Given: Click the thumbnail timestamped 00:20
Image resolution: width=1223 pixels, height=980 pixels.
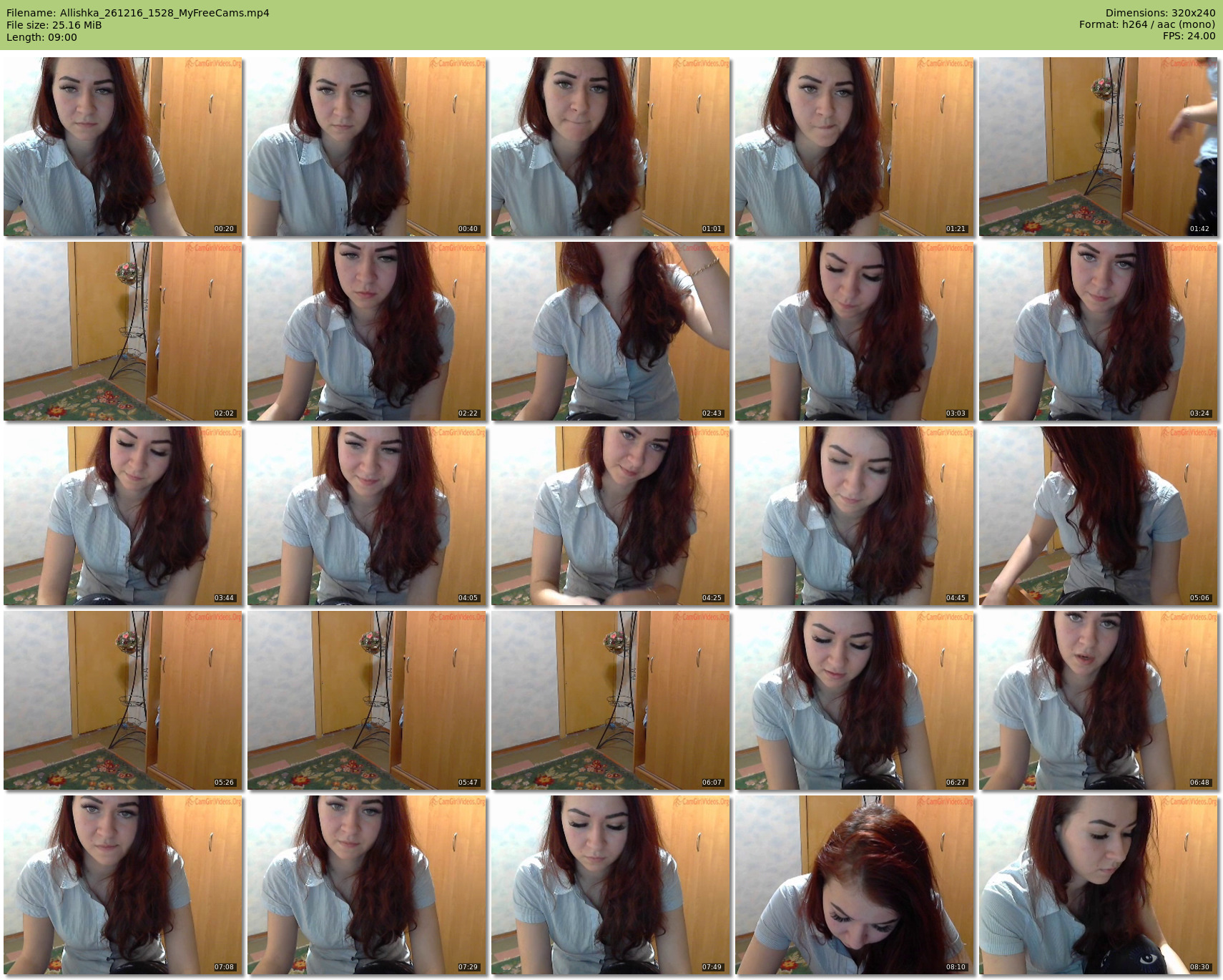Looking at the screenshot, I should (x=123, y=147).
